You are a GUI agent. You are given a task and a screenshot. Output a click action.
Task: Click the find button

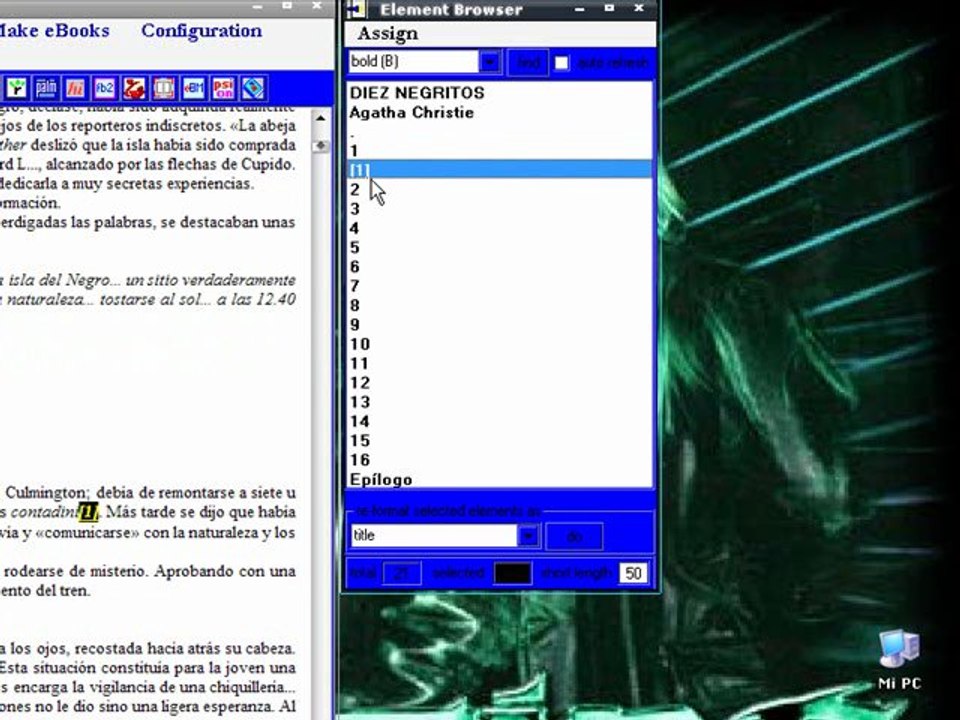pos(528,62)
